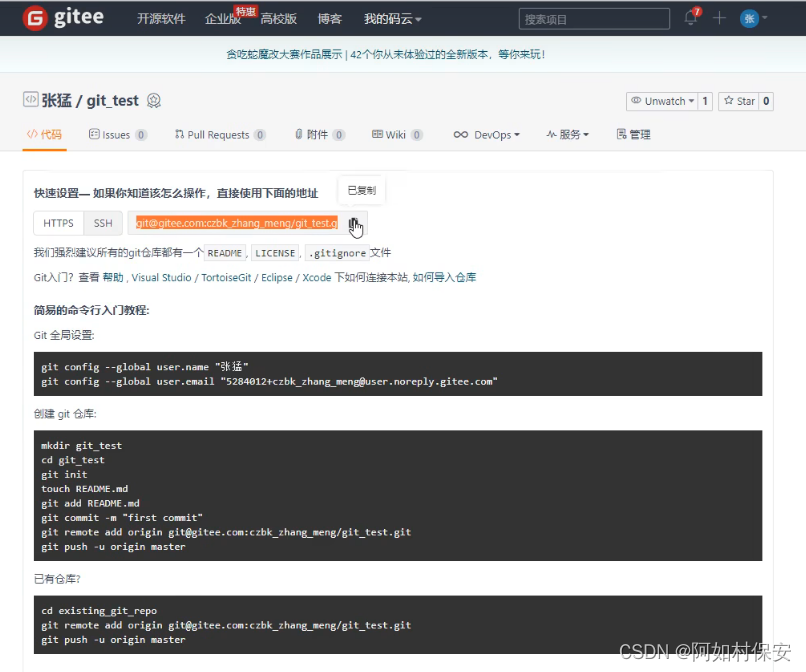Click the repository settings gear next to git_test
The height and width of the screenshot is (672, 806).
(x=153, y=99)
